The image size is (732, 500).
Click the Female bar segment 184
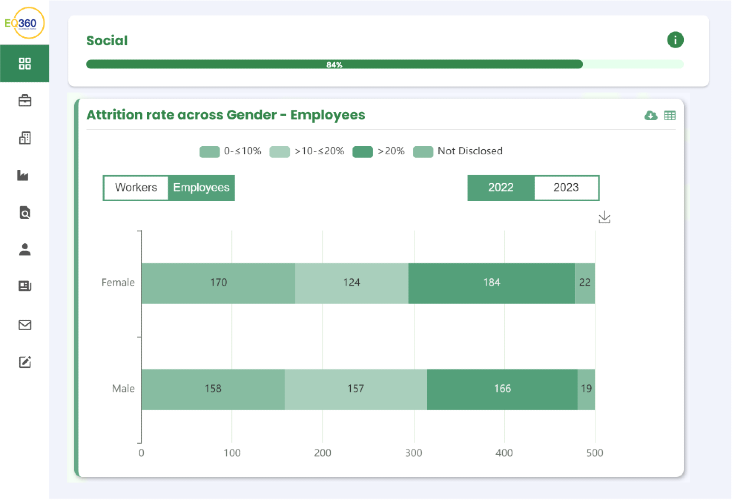492,283
